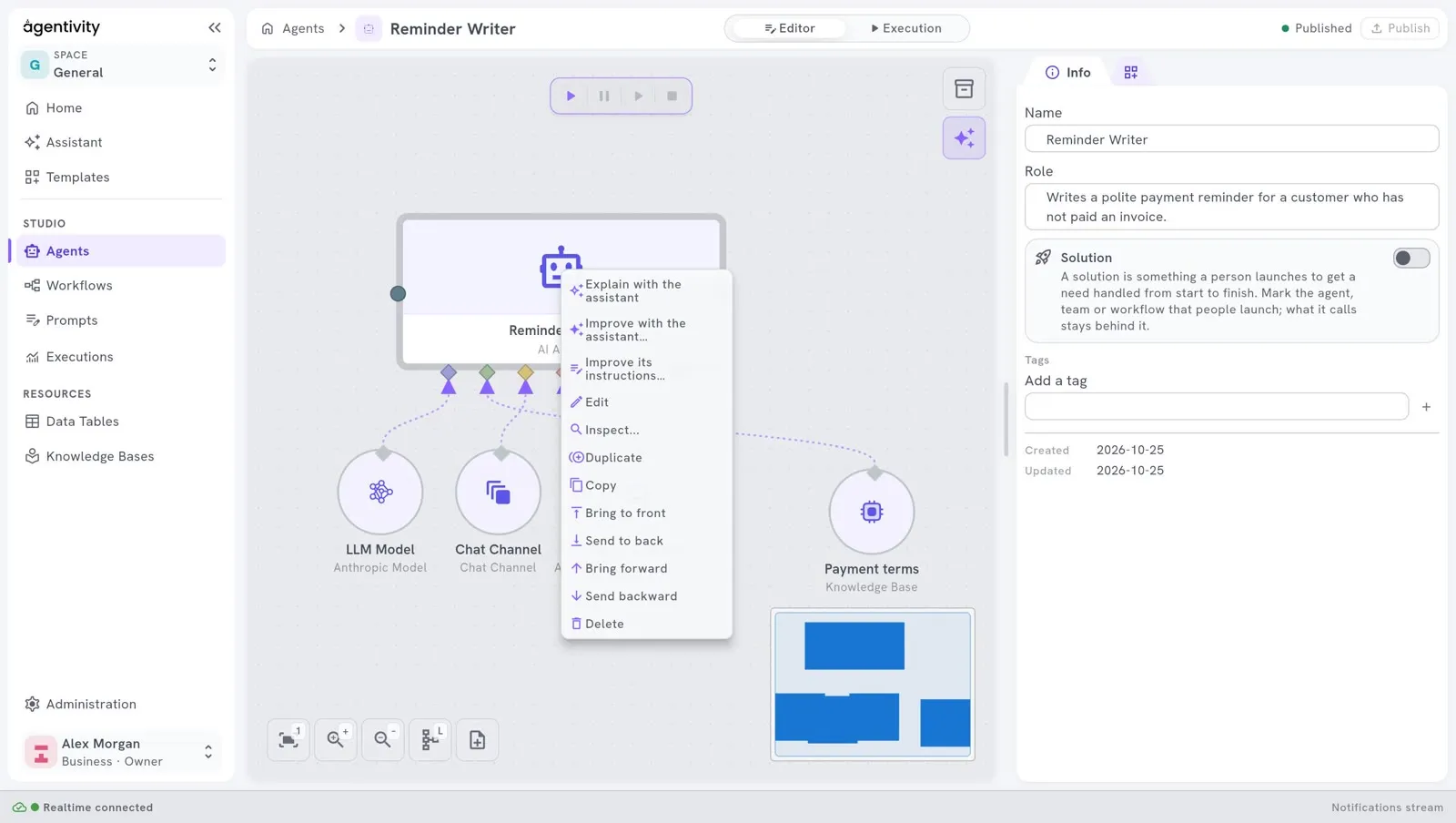
Task: Click the Name input field
Action: point(1231,139)
